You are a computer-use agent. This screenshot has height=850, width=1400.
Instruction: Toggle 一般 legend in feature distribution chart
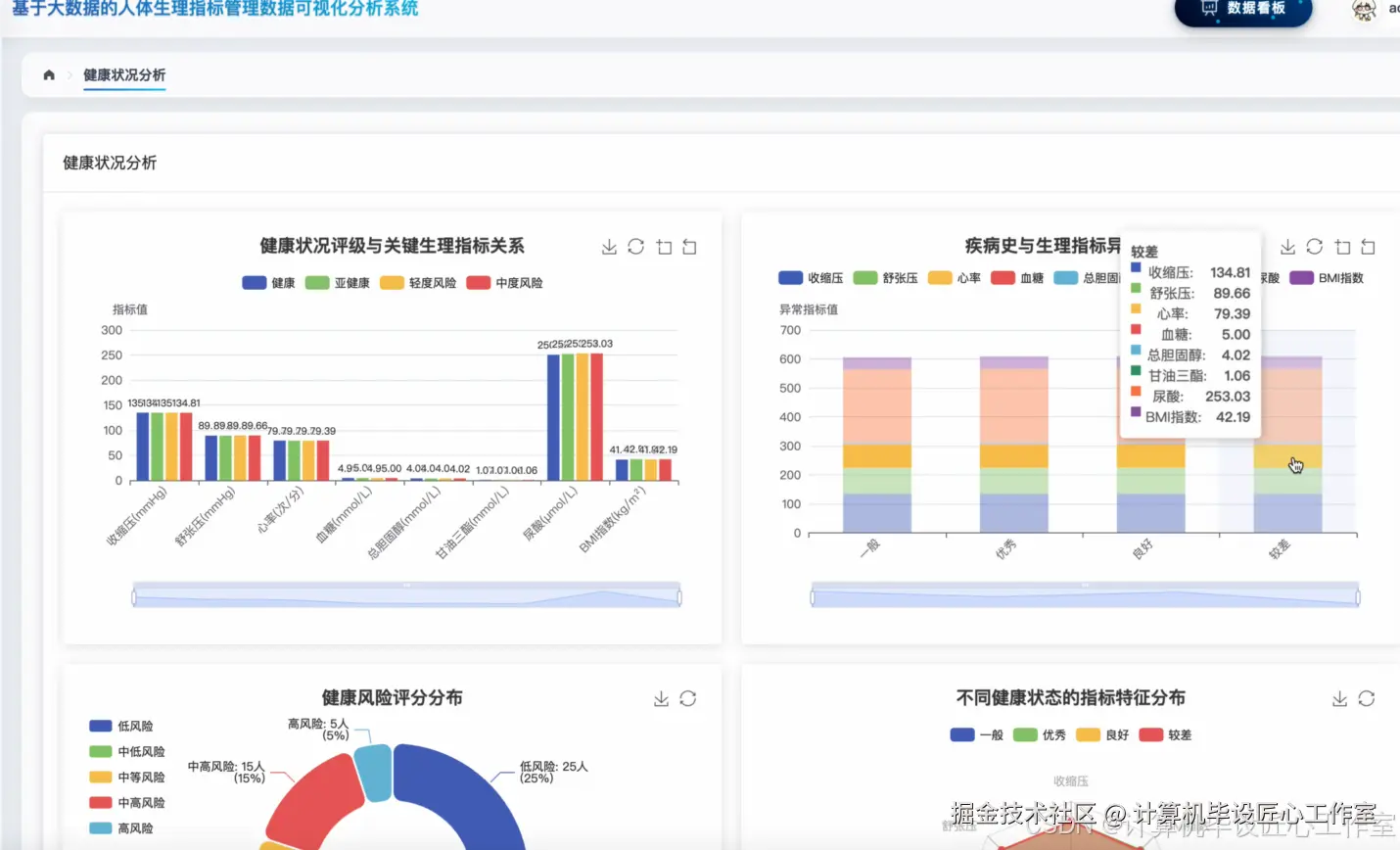pyautogui.click(x=976, y=734)
